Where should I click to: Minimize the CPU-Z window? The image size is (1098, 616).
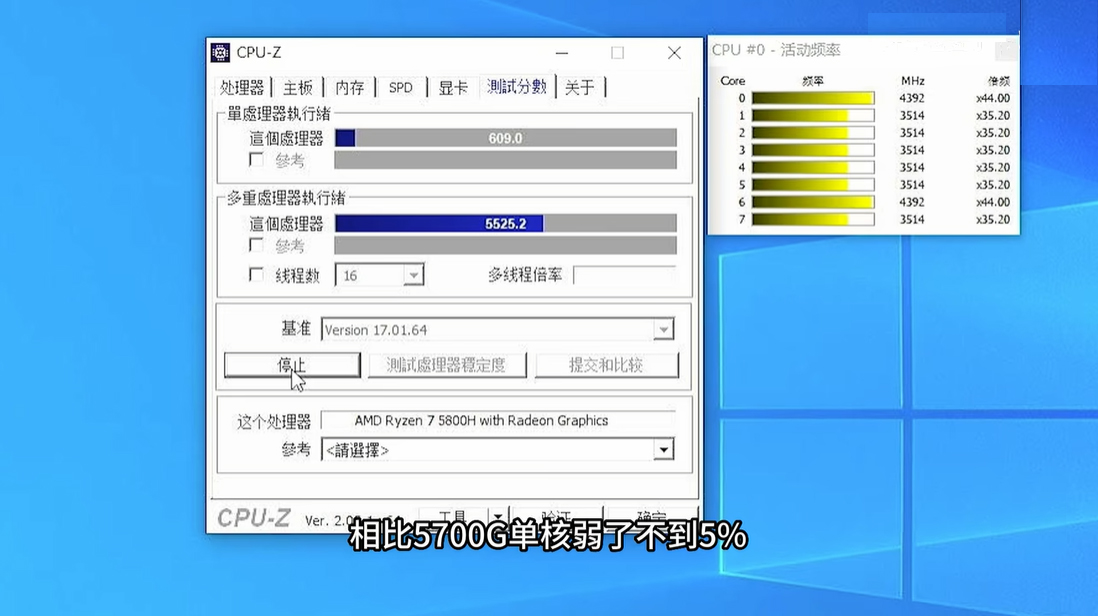(x=562, y=53)
